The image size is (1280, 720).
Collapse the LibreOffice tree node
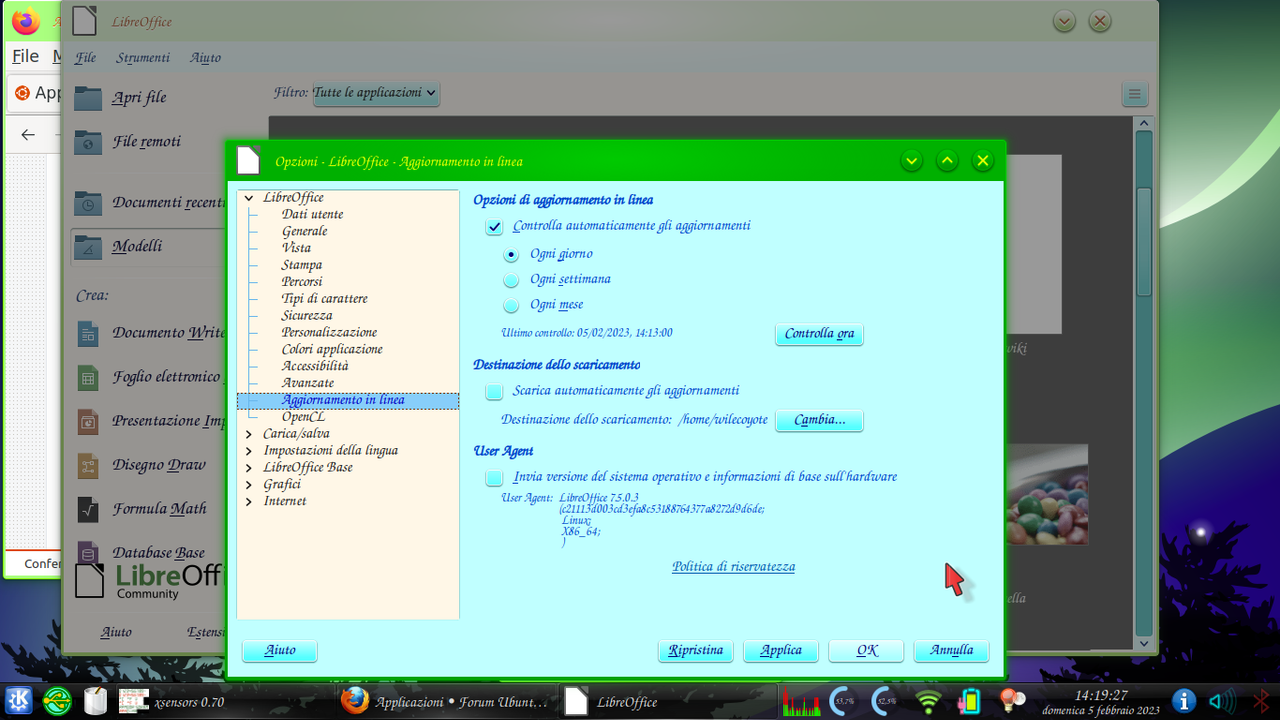pos(249,198)
